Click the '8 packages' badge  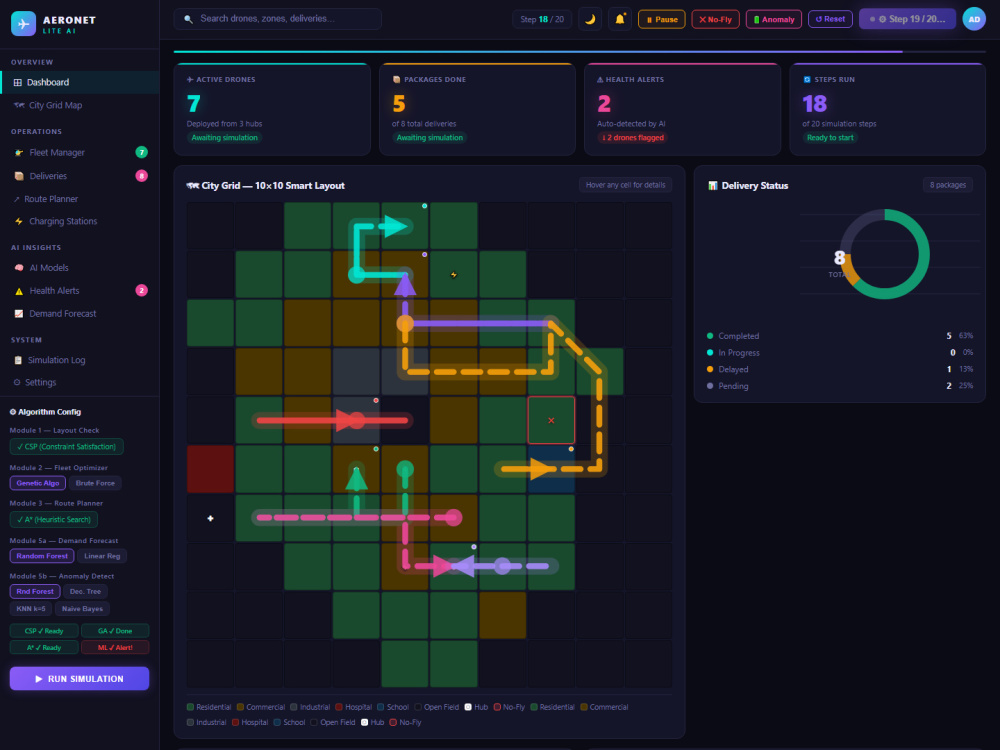click(x=948, y=185)
